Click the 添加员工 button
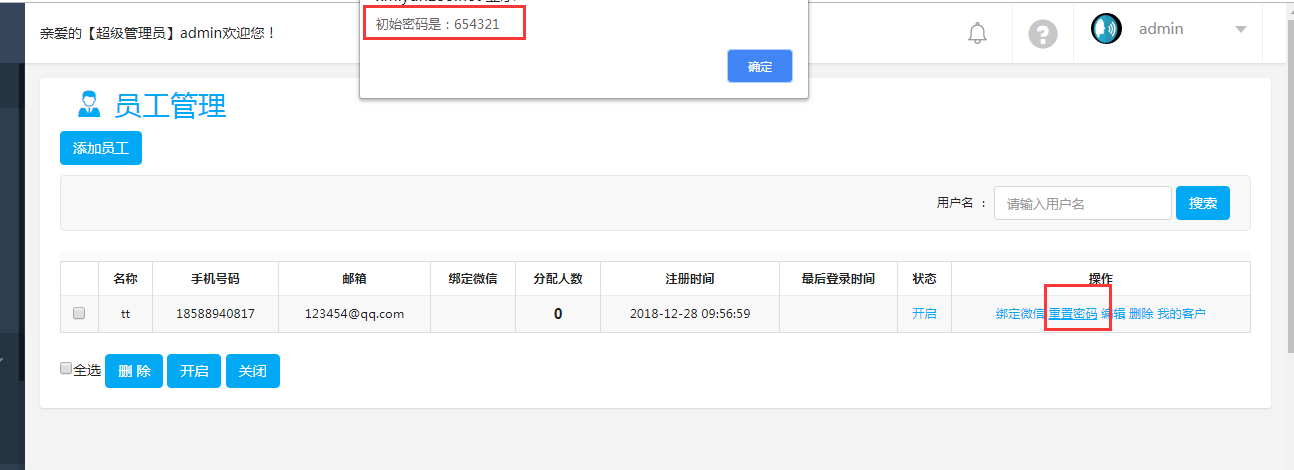The width and height of the screenshot is (1294, 470). point(101,148)
